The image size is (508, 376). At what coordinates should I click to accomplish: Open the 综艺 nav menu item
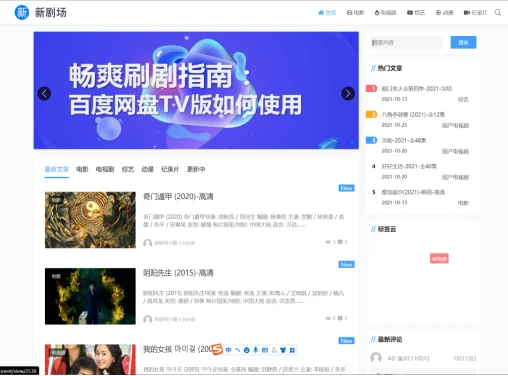pos(416,13)
